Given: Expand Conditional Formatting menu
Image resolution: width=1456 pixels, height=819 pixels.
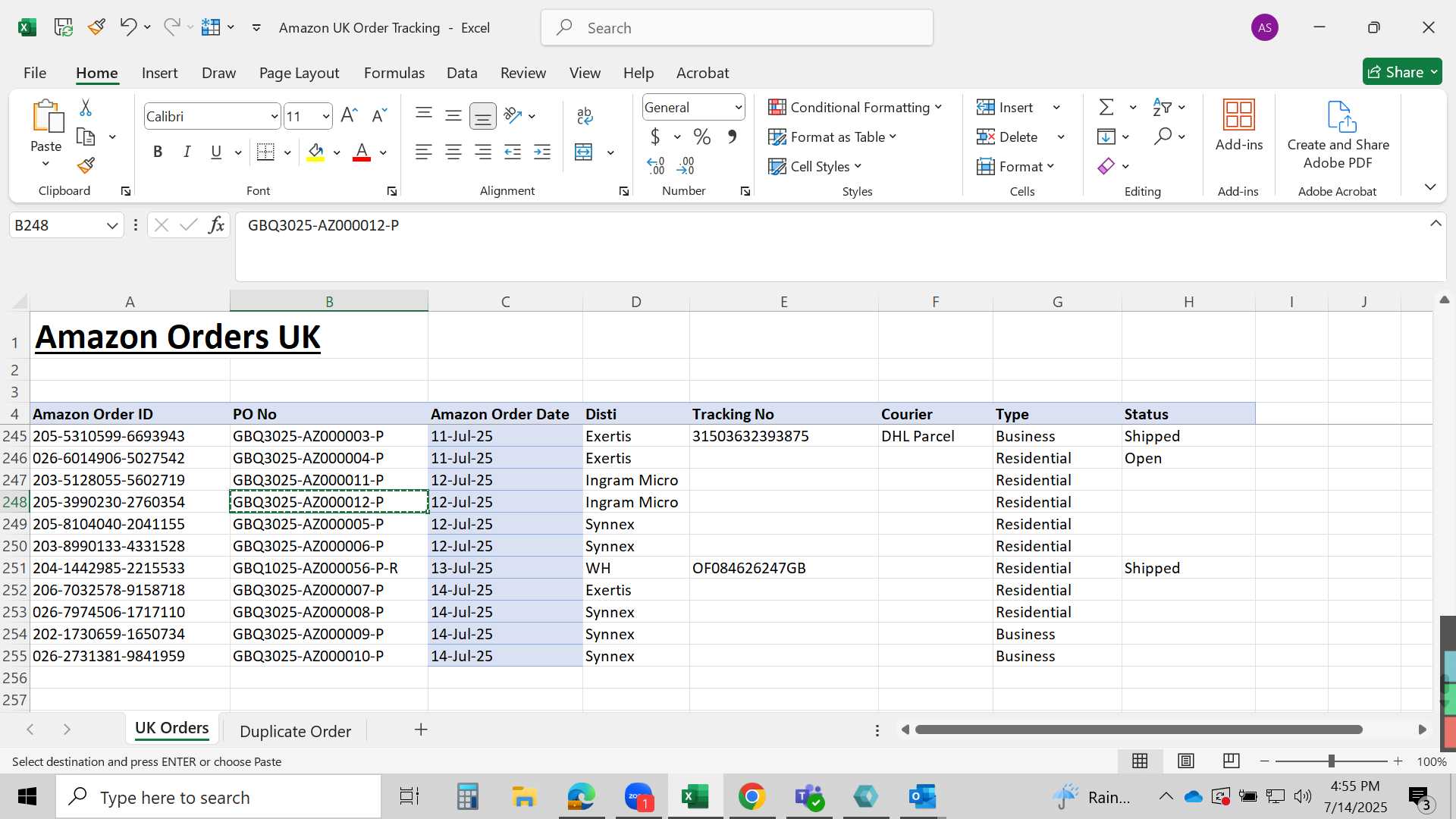Looking at the screenshot, I should point(855,107).
